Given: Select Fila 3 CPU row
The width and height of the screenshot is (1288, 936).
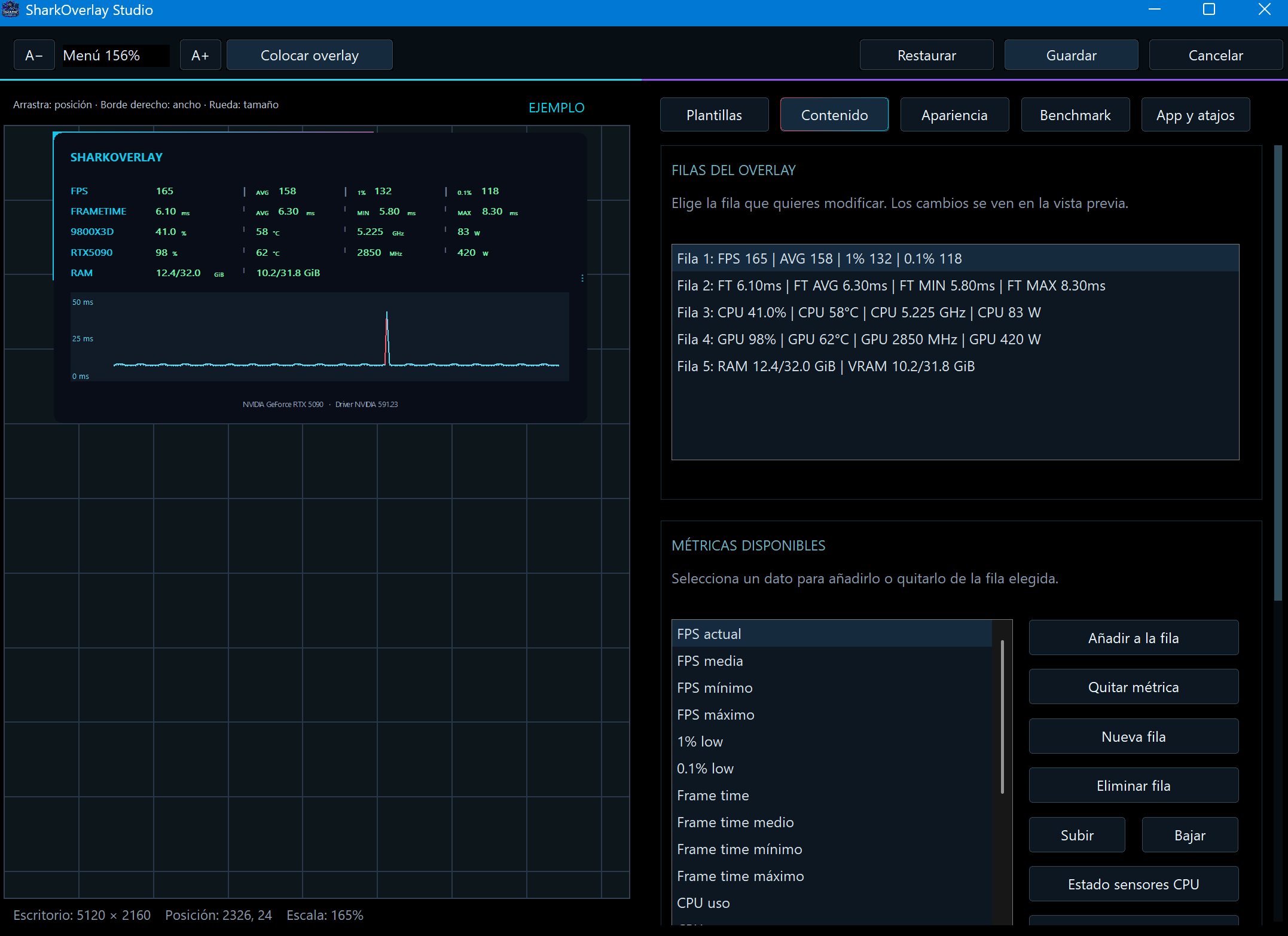Looking at the screenshot, I should click(955, 312).
